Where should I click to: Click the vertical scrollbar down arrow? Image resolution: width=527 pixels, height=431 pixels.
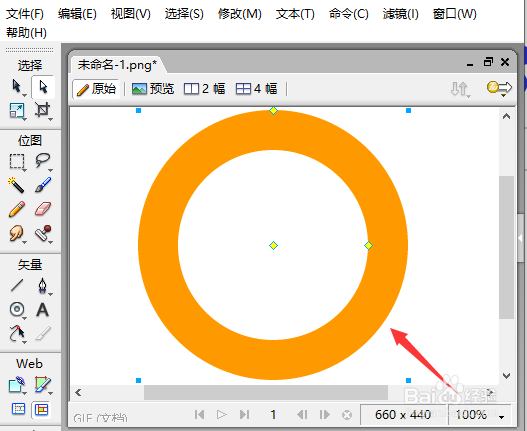[x=506, y=376]
